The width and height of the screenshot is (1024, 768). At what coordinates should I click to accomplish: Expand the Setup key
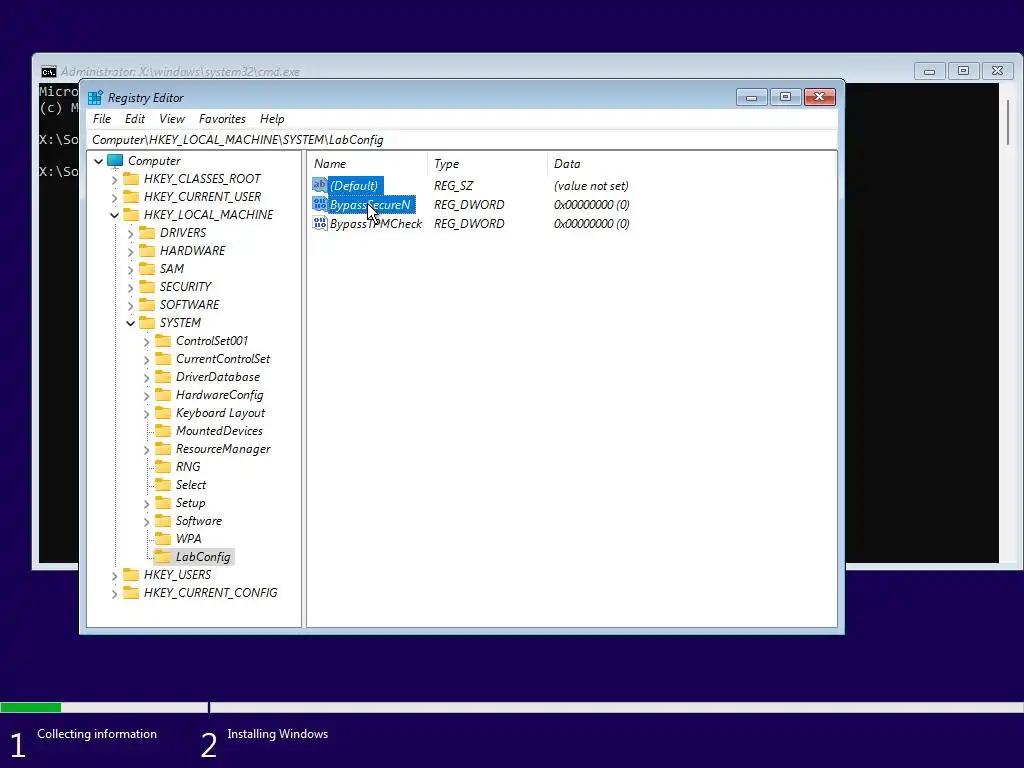(146, 504)
